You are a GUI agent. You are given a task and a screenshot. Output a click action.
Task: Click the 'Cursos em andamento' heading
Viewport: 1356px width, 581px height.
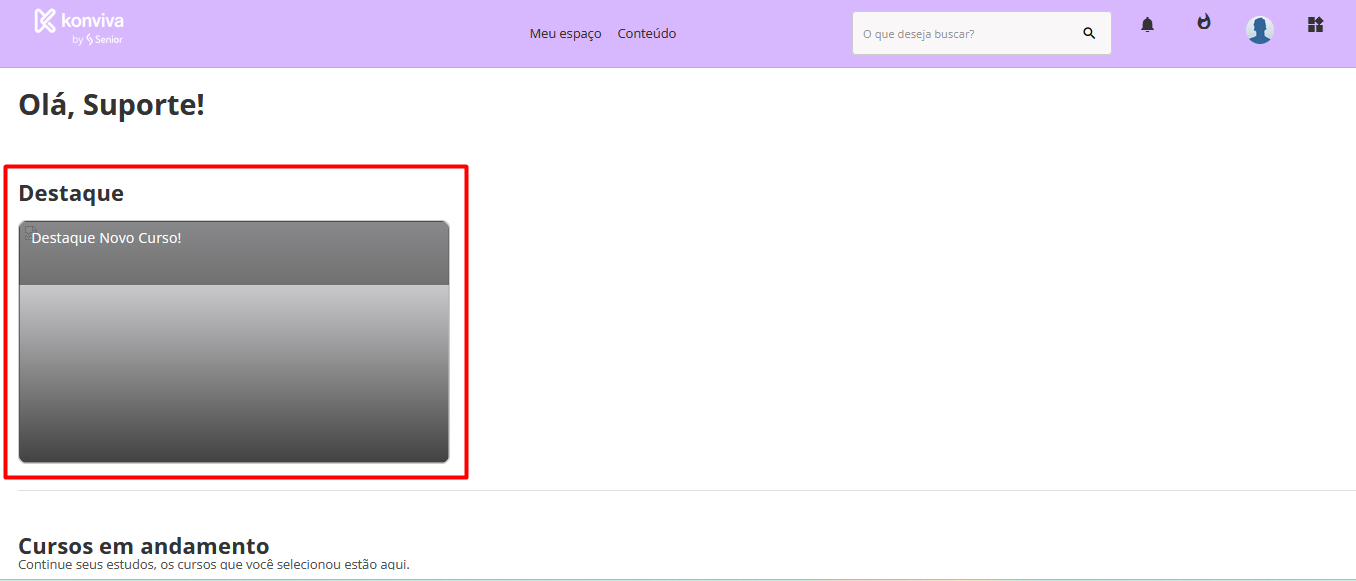[x=144, y=546]
